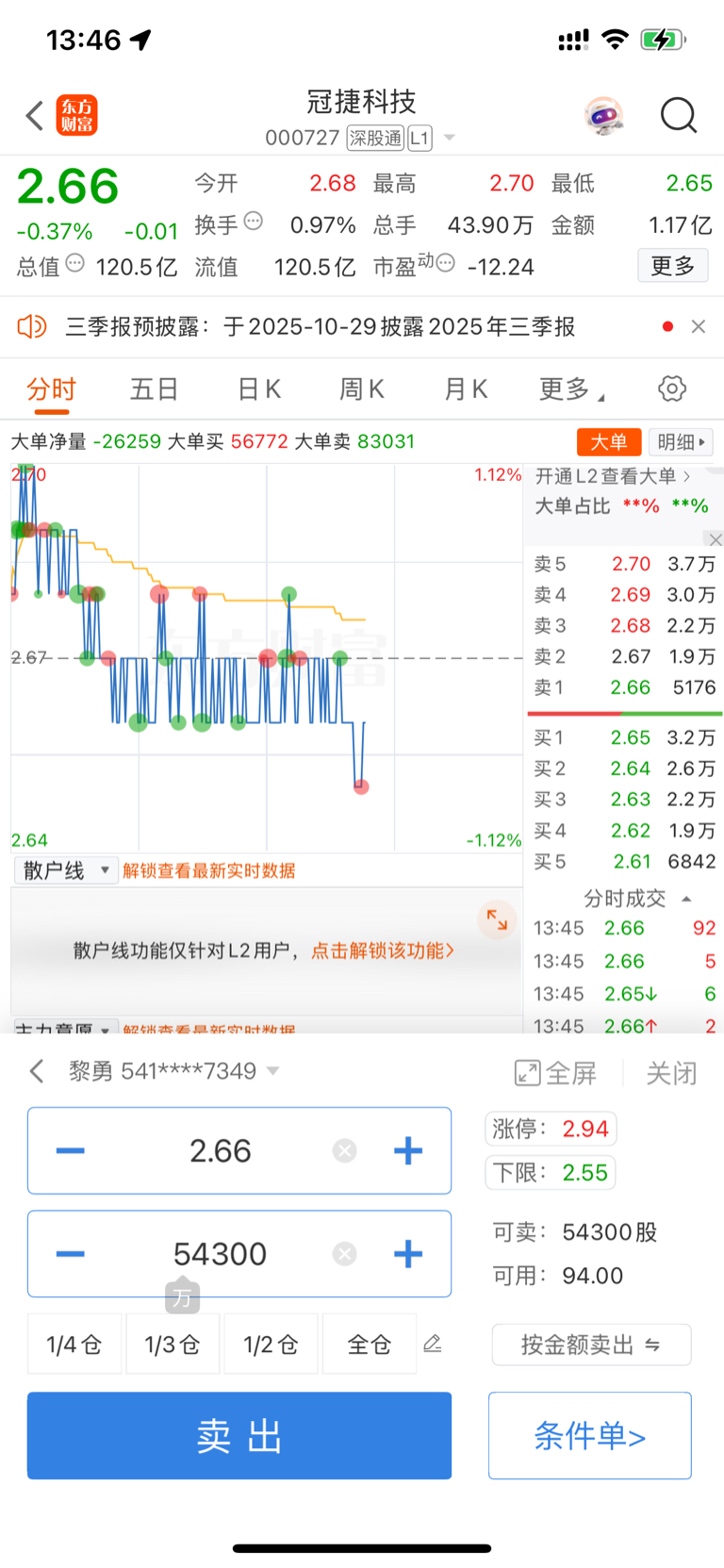The image size is (724, 1568).
Task: Open the robot assistant avatar
Action: tap(603, 116)
